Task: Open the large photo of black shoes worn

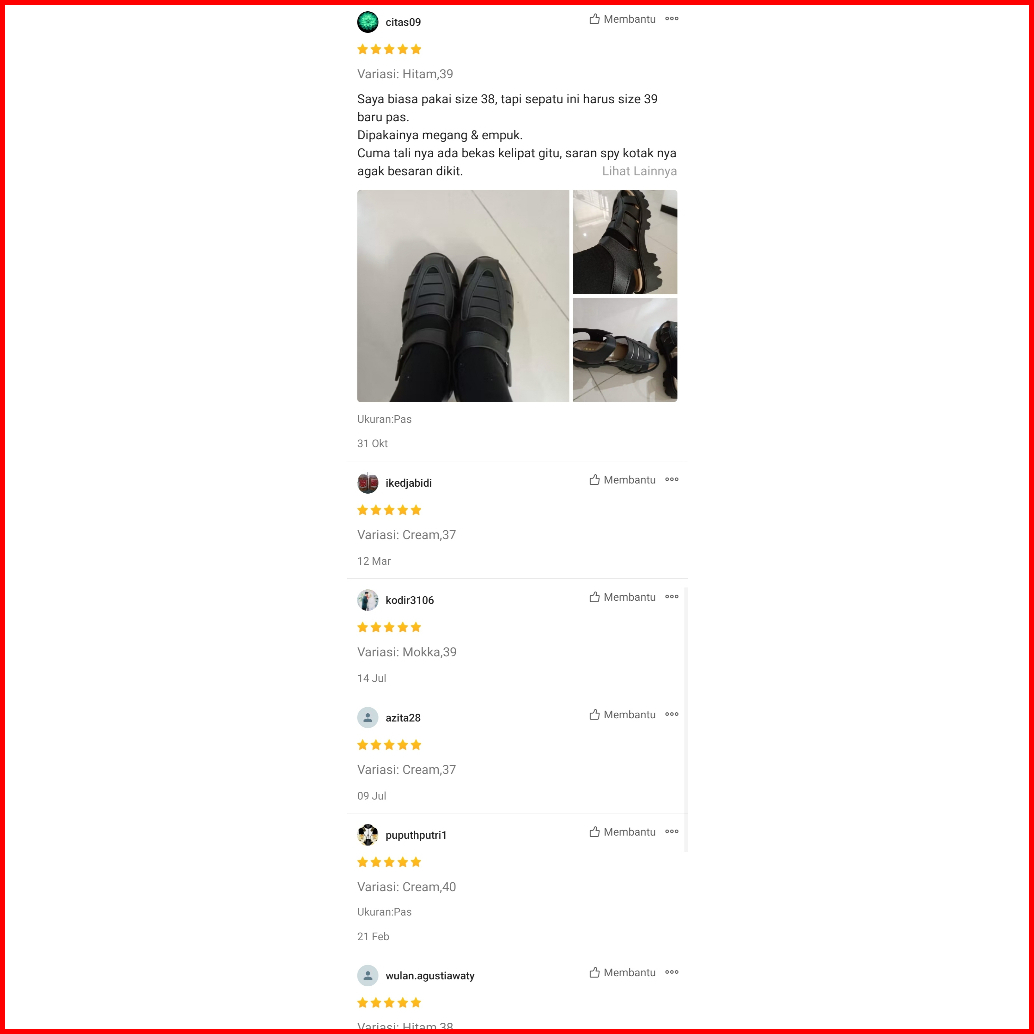Action: pos(463,296)
